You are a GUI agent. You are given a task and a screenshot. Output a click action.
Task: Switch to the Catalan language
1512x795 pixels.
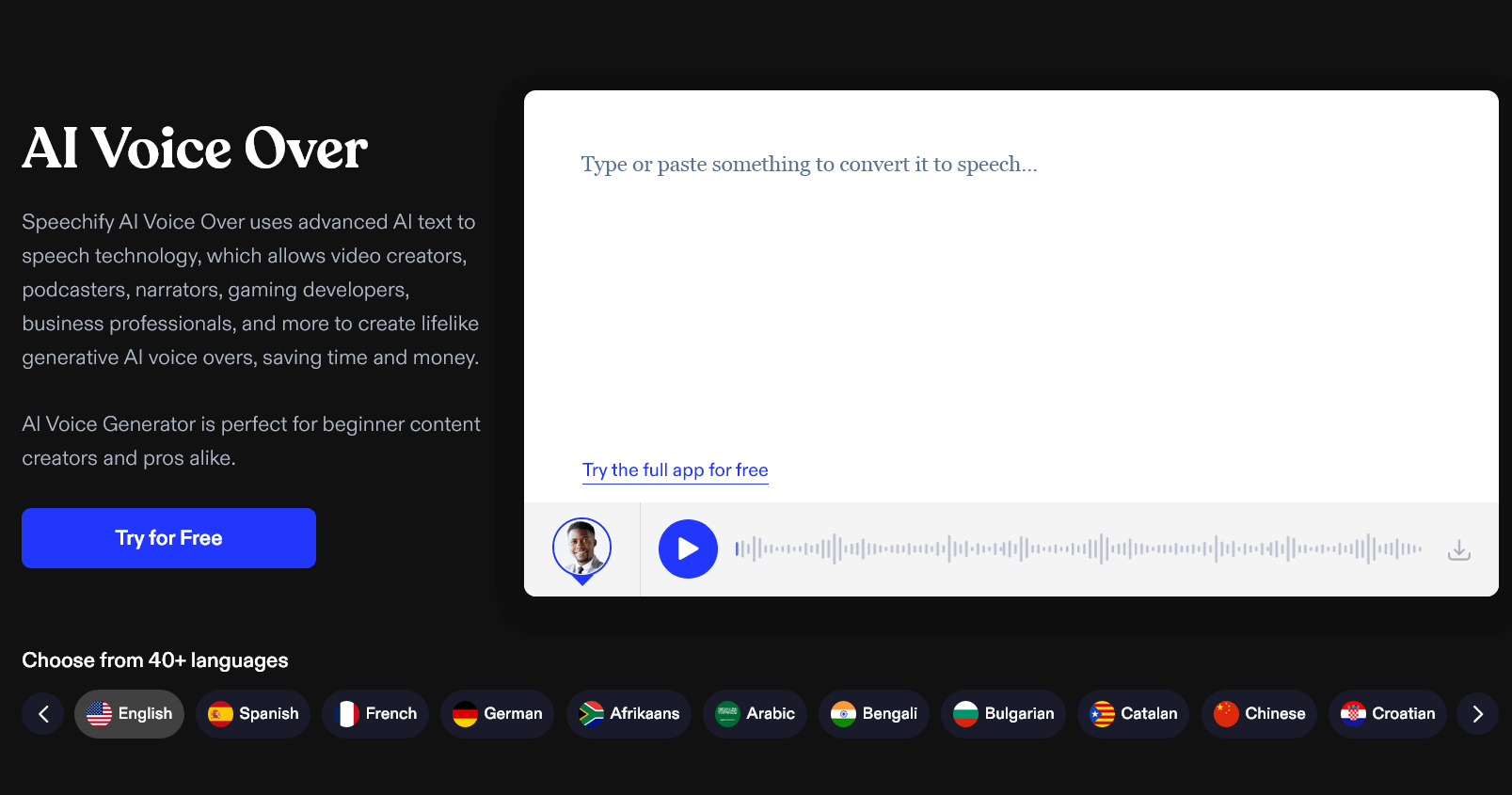1133,714
